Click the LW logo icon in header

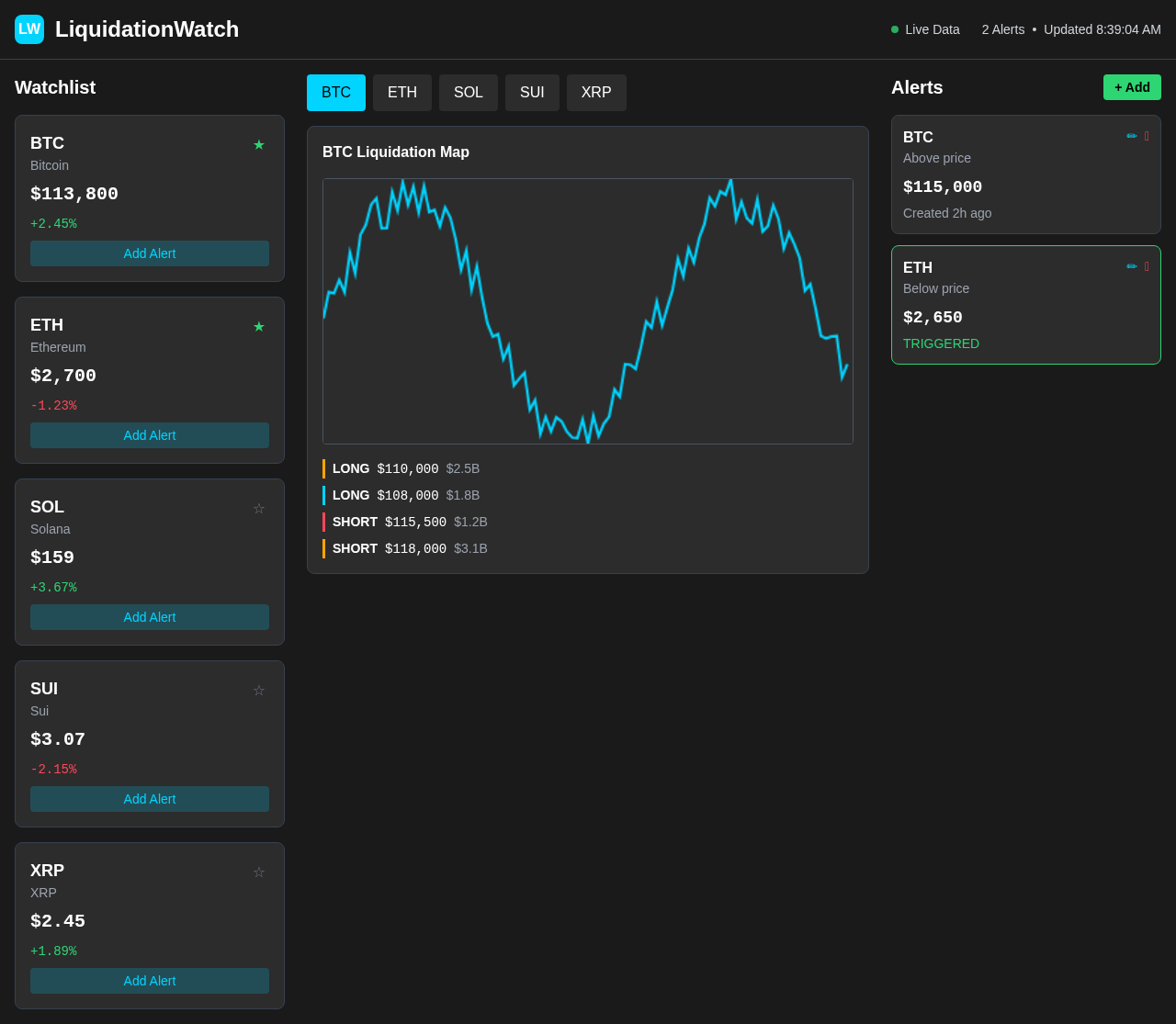coord(29,29)
